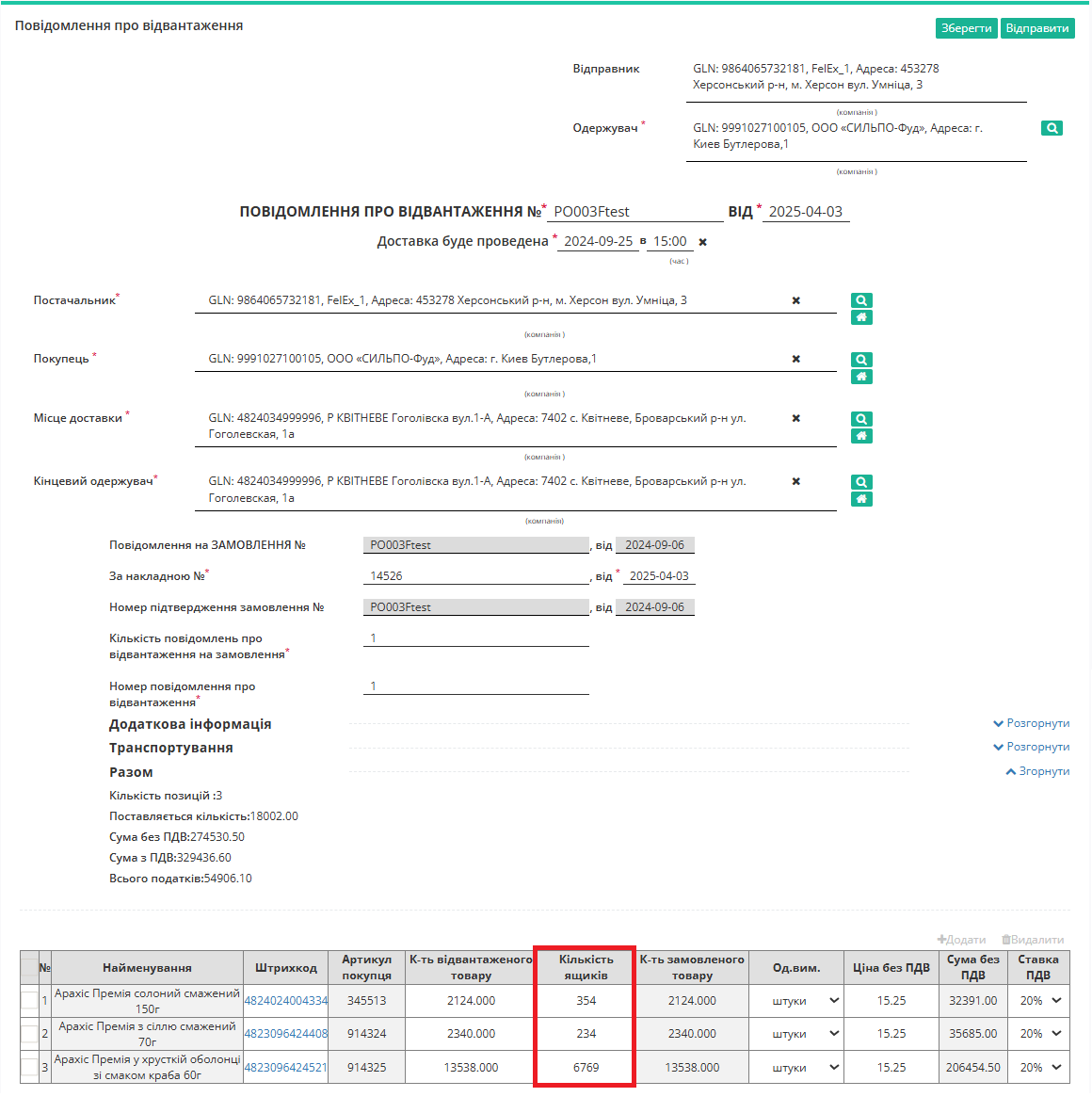
Task: Click Кількість повідомлень про відвантаження field
Action: point(475,638)
